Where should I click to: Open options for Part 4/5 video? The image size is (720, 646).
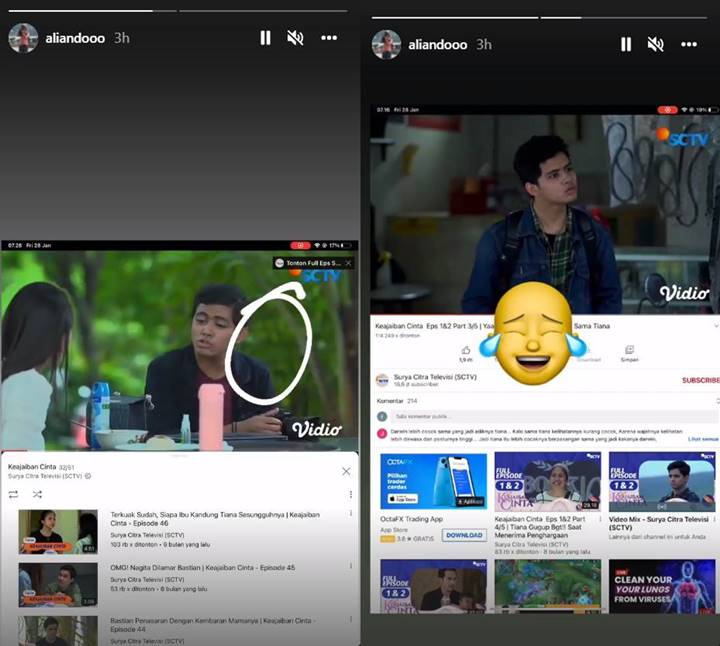click(601, 519)
